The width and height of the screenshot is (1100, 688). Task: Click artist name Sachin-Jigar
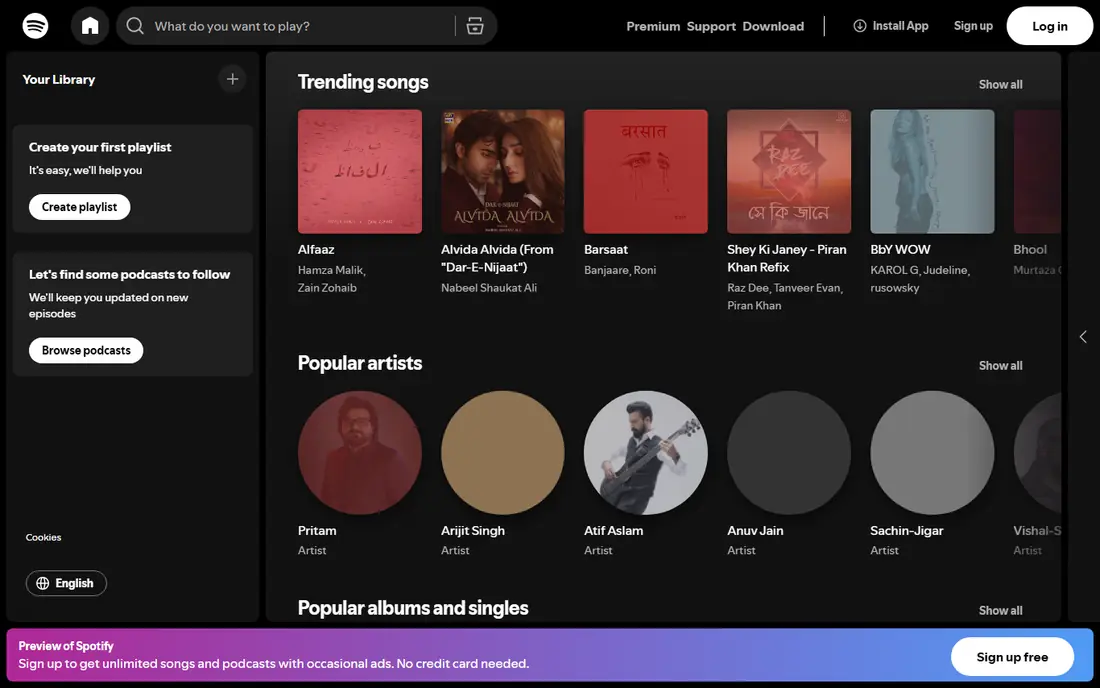[x=906, y=531]
